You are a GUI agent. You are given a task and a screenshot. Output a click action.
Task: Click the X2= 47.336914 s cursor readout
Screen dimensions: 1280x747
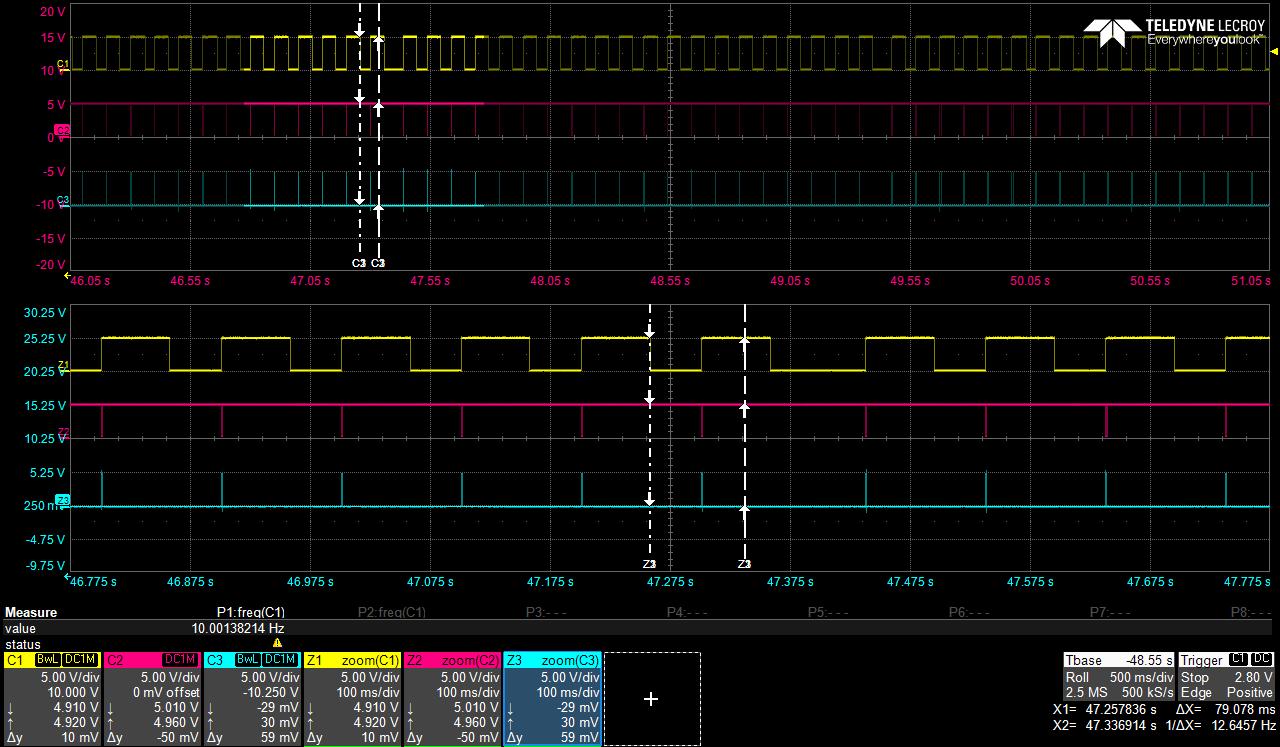pos(1104,726)
